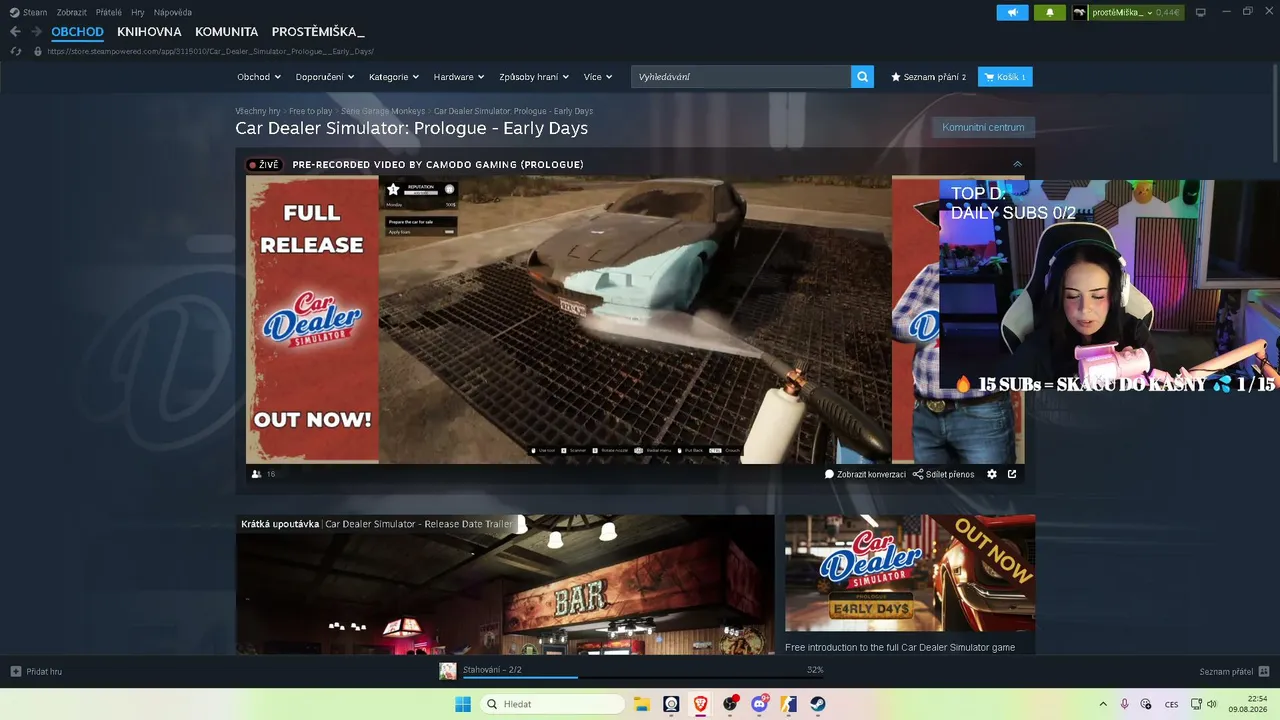This screenshot has width=1280, height=720.
Task: Click the search magnifier button
Action: 862,77
